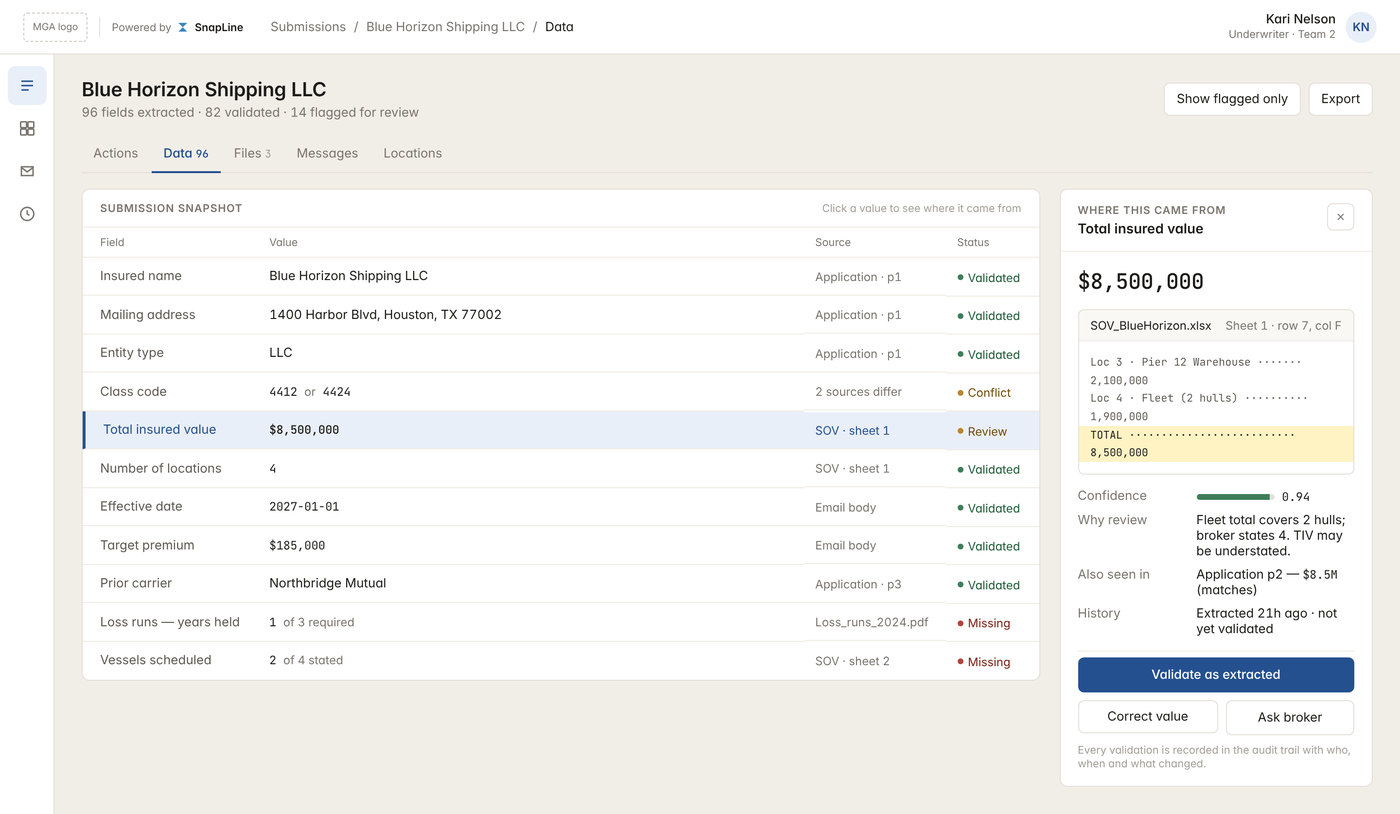Validate as extracted
The width and height of the screenshot is (1400, 814).
tap(1216, 675)
